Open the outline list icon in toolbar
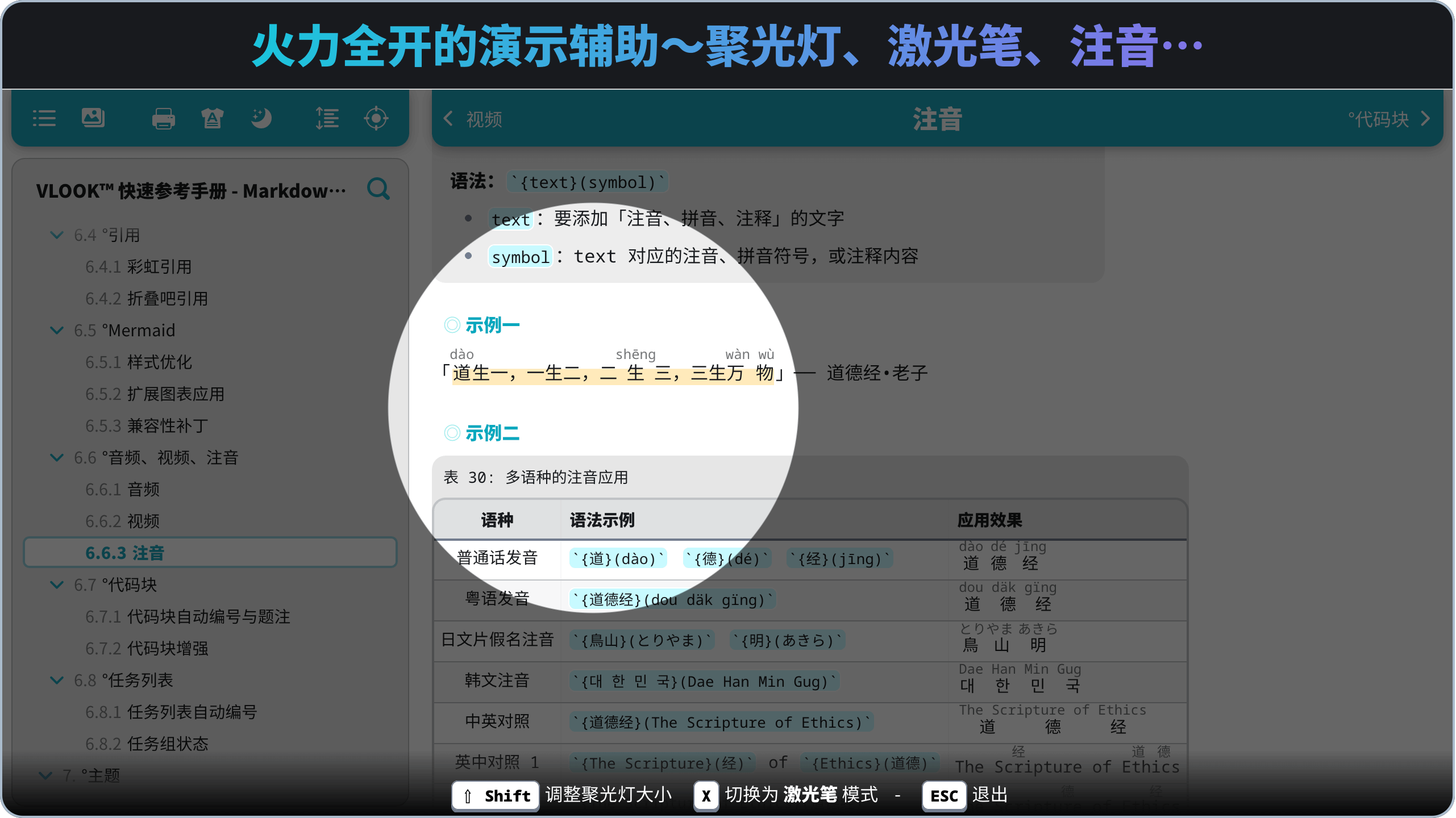Viewport: 1456px width, 818px height. pyautogui.click(x=44, y=118)
